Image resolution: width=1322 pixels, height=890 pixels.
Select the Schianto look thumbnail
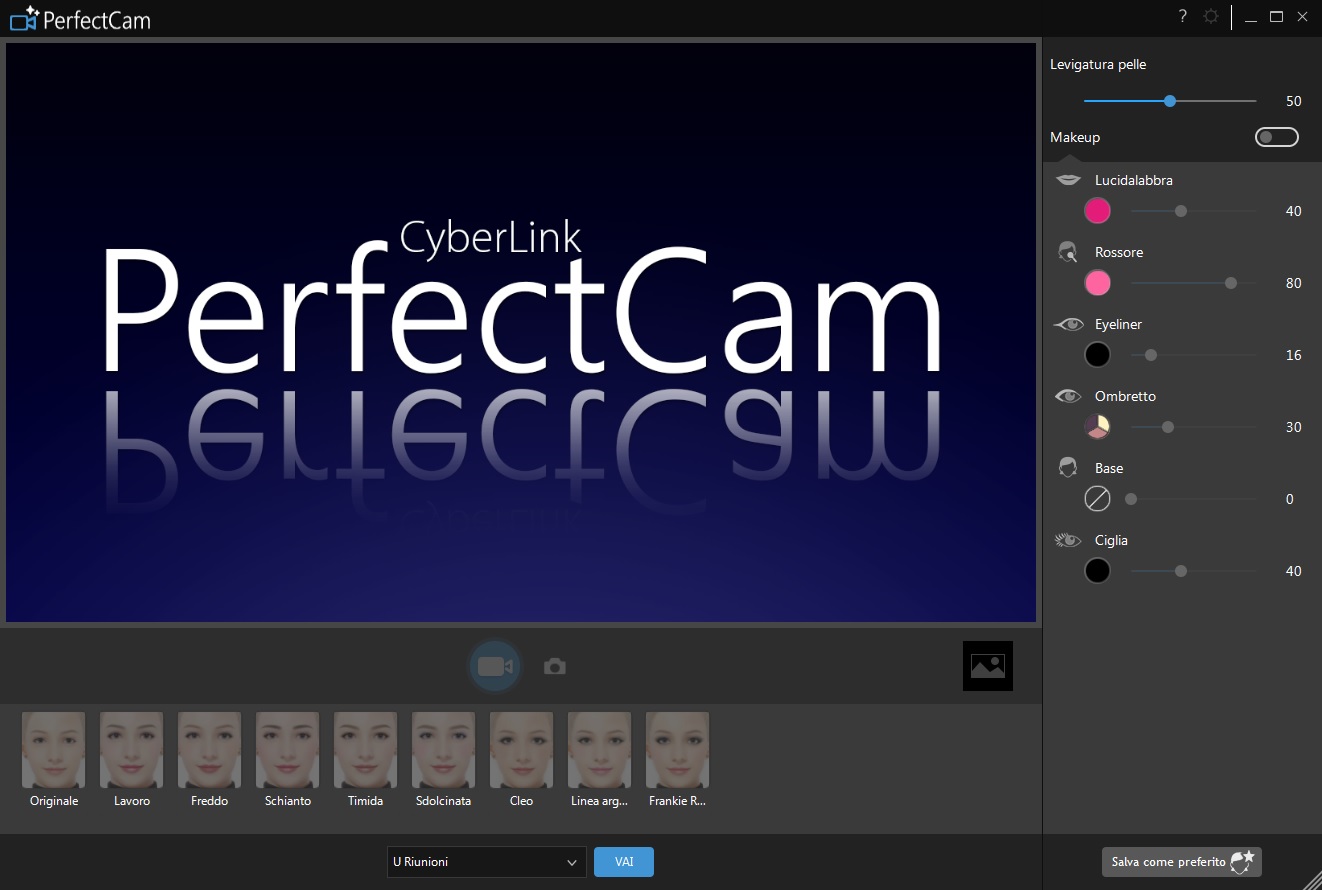288,750
